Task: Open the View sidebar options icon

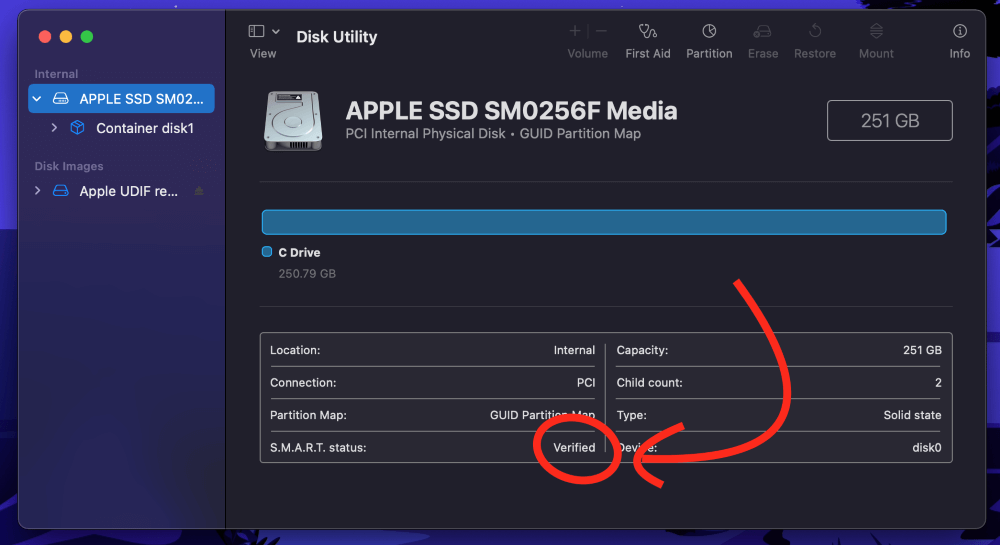Action: [256, 31]
